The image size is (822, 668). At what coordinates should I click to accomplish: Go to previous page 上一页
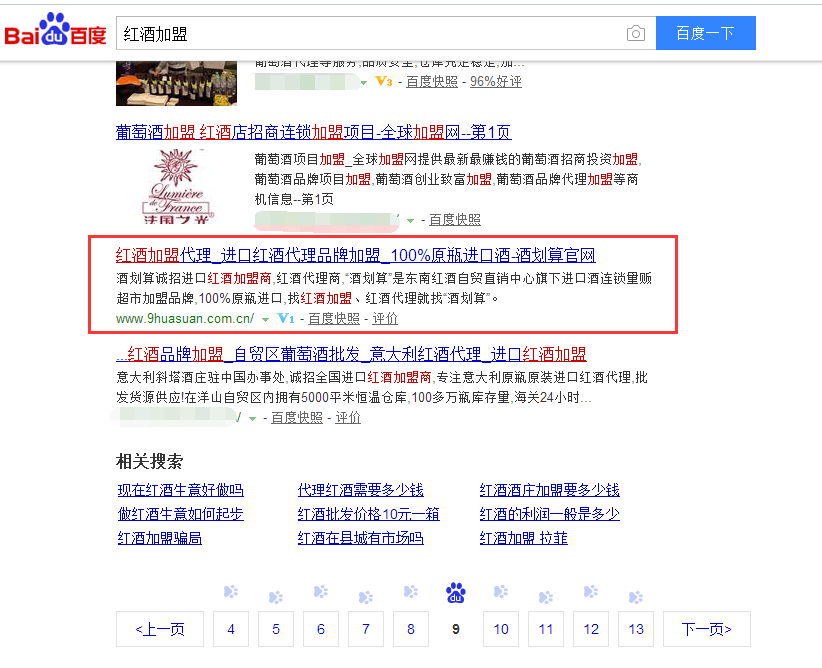point(160,629)
